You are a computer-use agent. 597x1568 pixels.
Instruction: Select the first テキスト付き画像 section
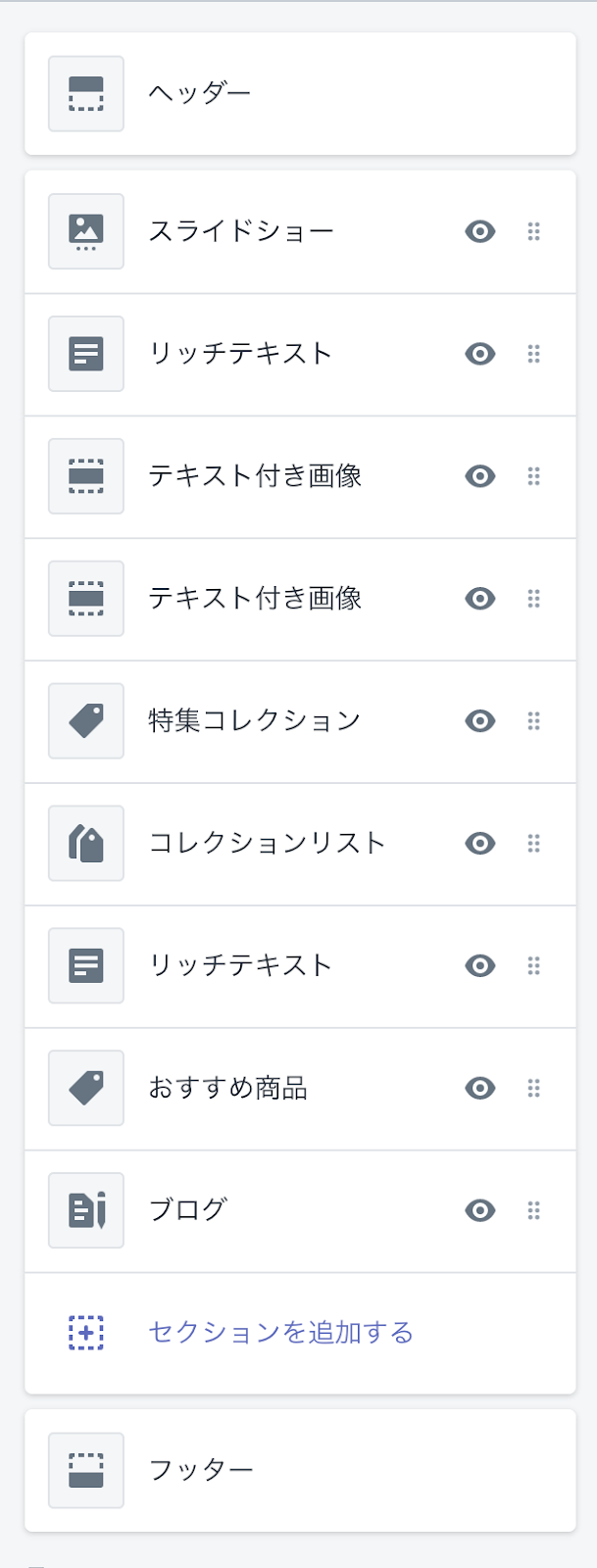255,476
